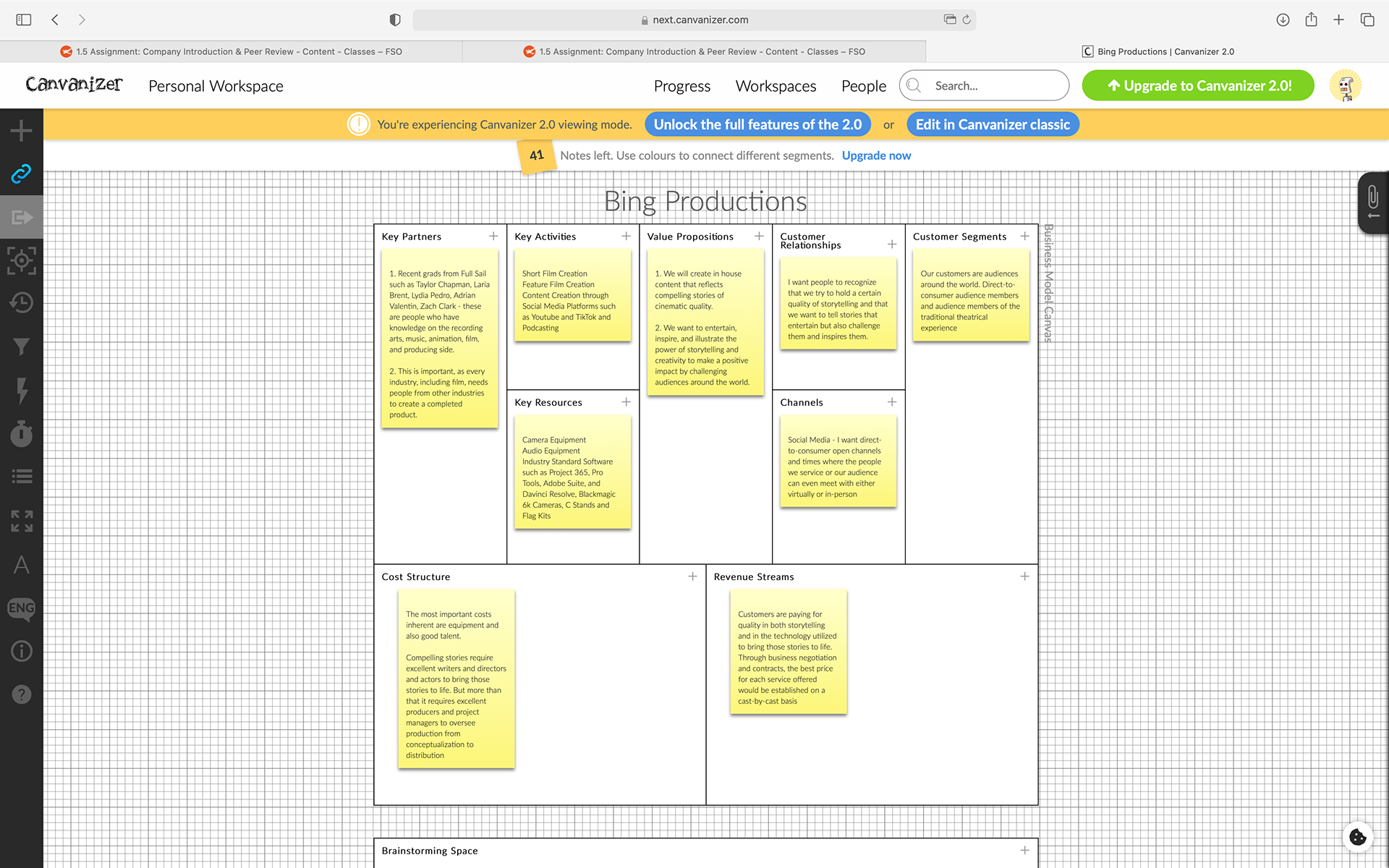Viewport: 1389px width, 868px height.
Task: Switch to second 1.5 Assignment tab
Action: point(694,51)
